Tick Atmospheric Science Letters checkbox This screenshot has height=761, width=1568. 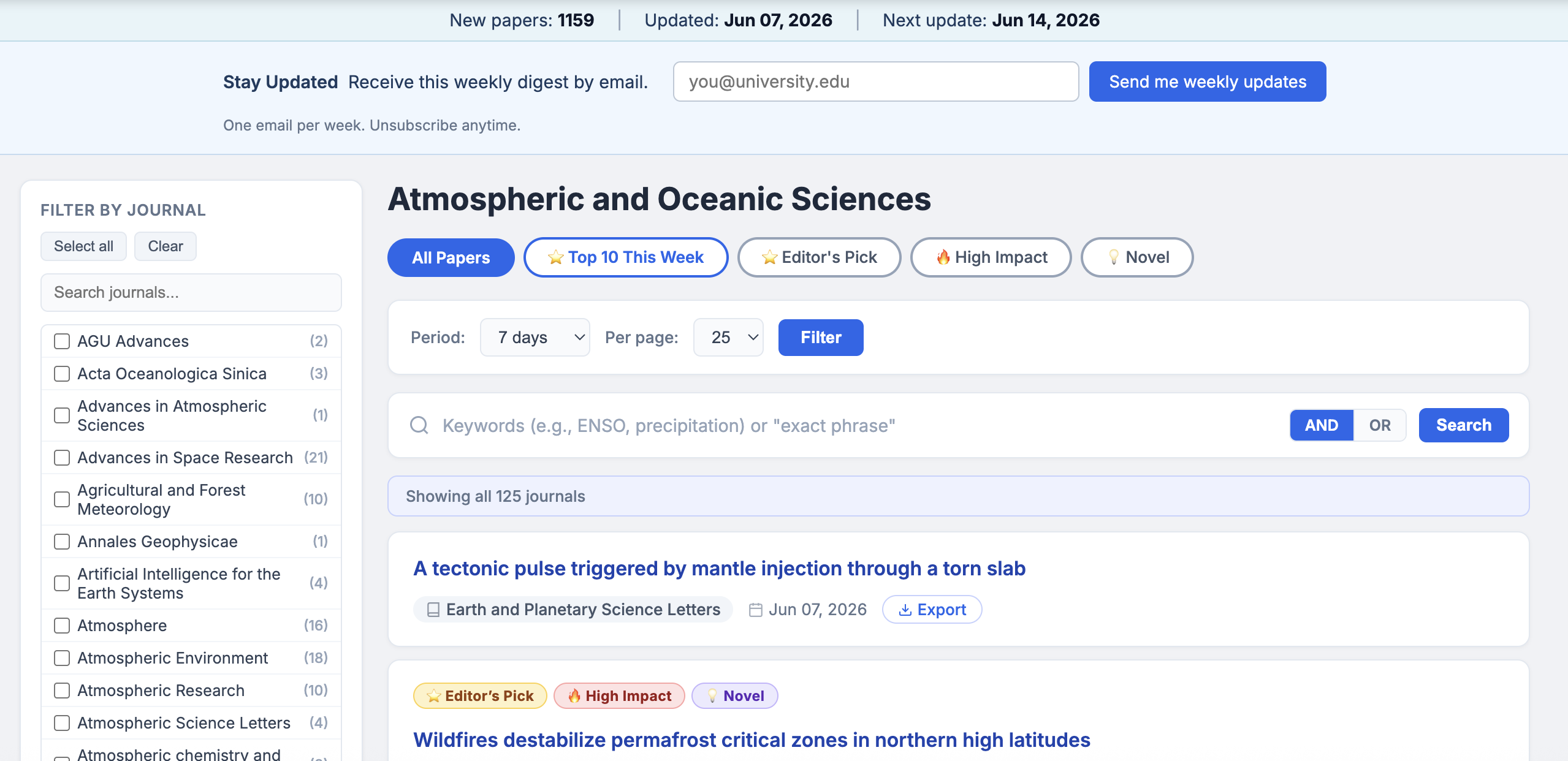(x=62, y=723)
